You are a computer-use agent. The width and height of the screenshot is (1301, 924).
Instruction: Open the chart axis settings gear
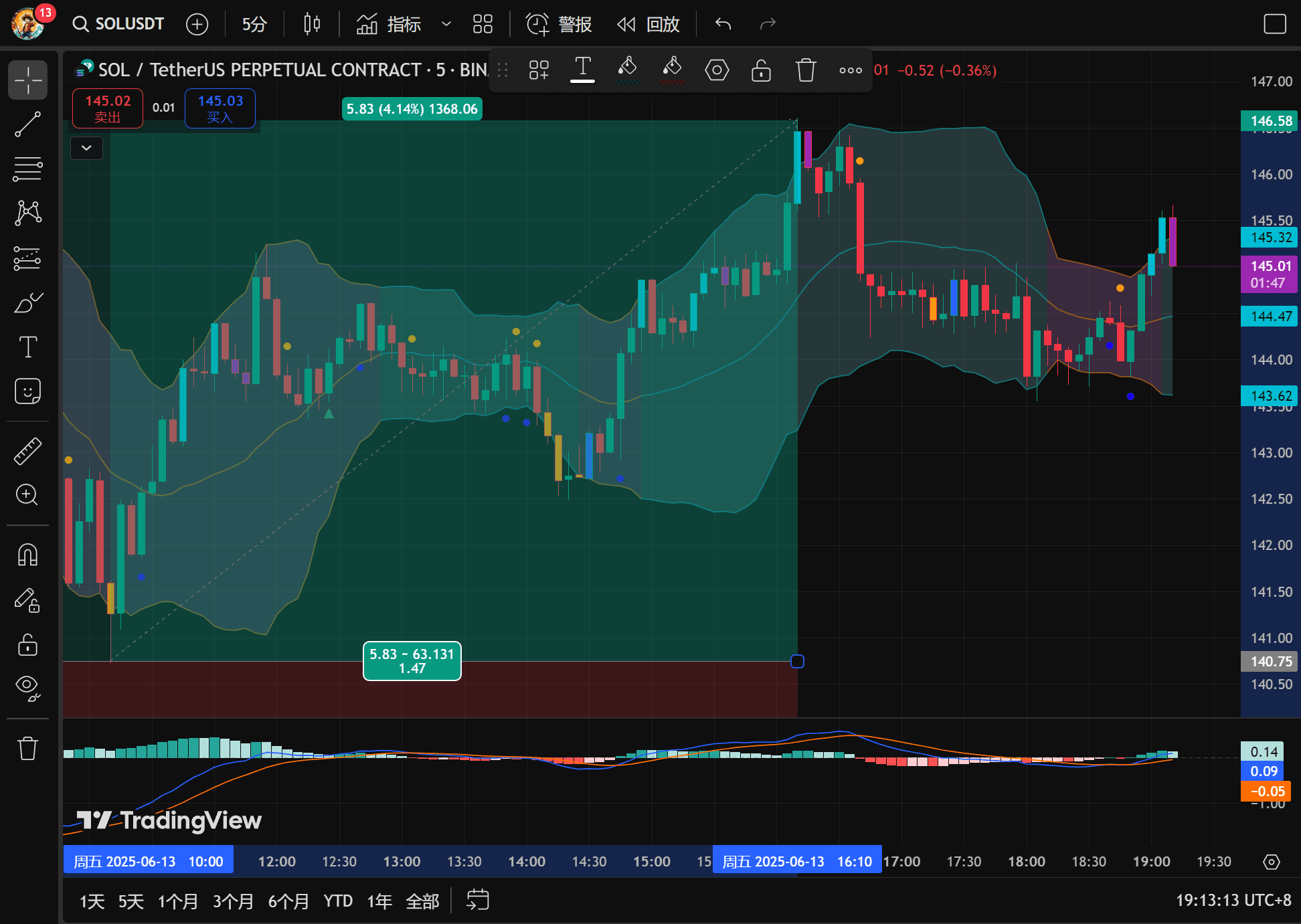(x=1271, y=862)
